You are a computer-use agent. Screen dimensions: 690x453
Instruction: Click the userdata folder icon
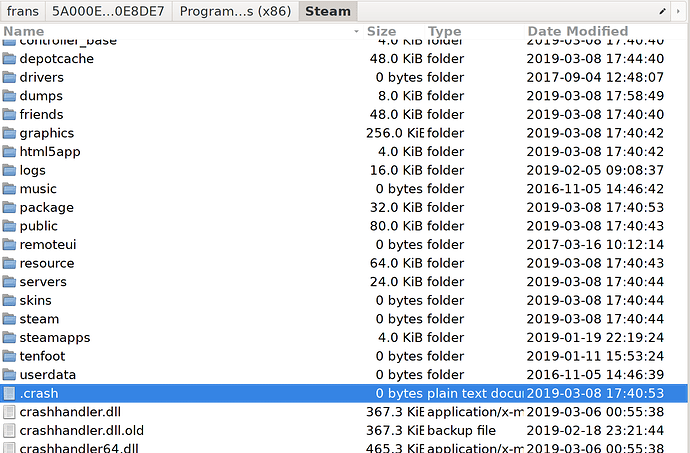pyautogui.click(x=9, y=375)
